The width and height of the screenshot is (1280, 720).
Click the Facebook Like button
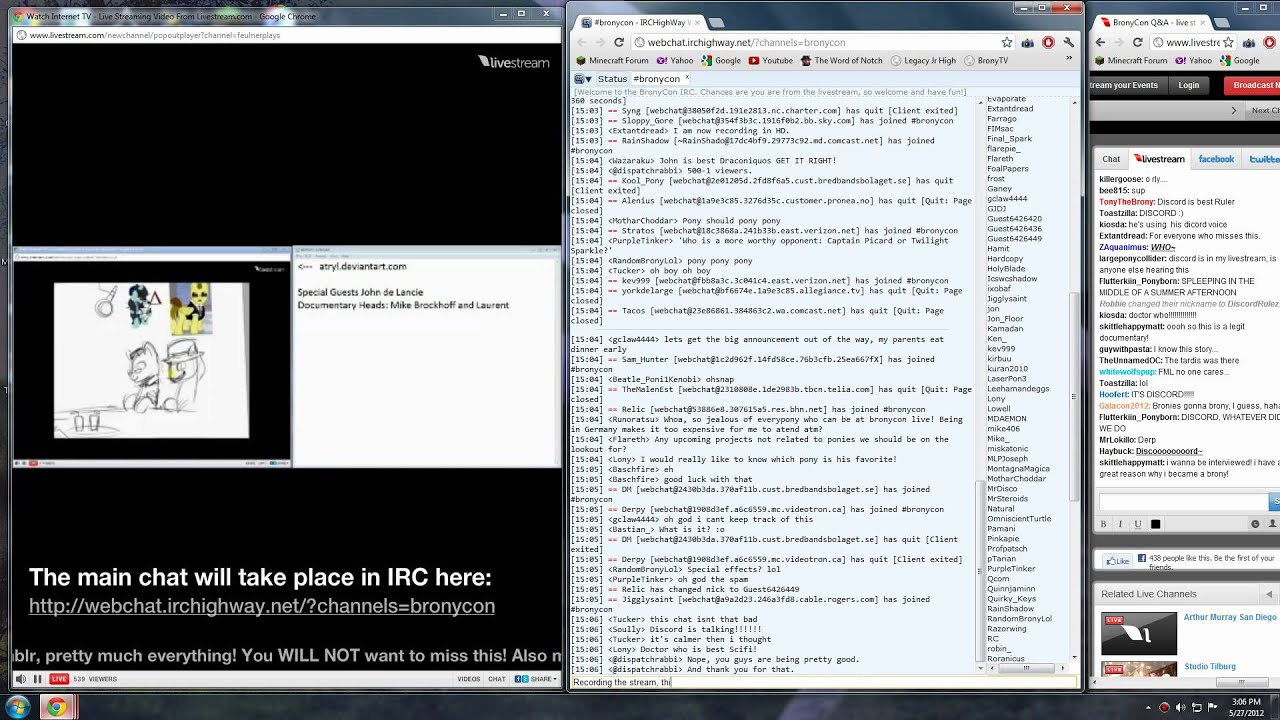[x=1118, y=561]
